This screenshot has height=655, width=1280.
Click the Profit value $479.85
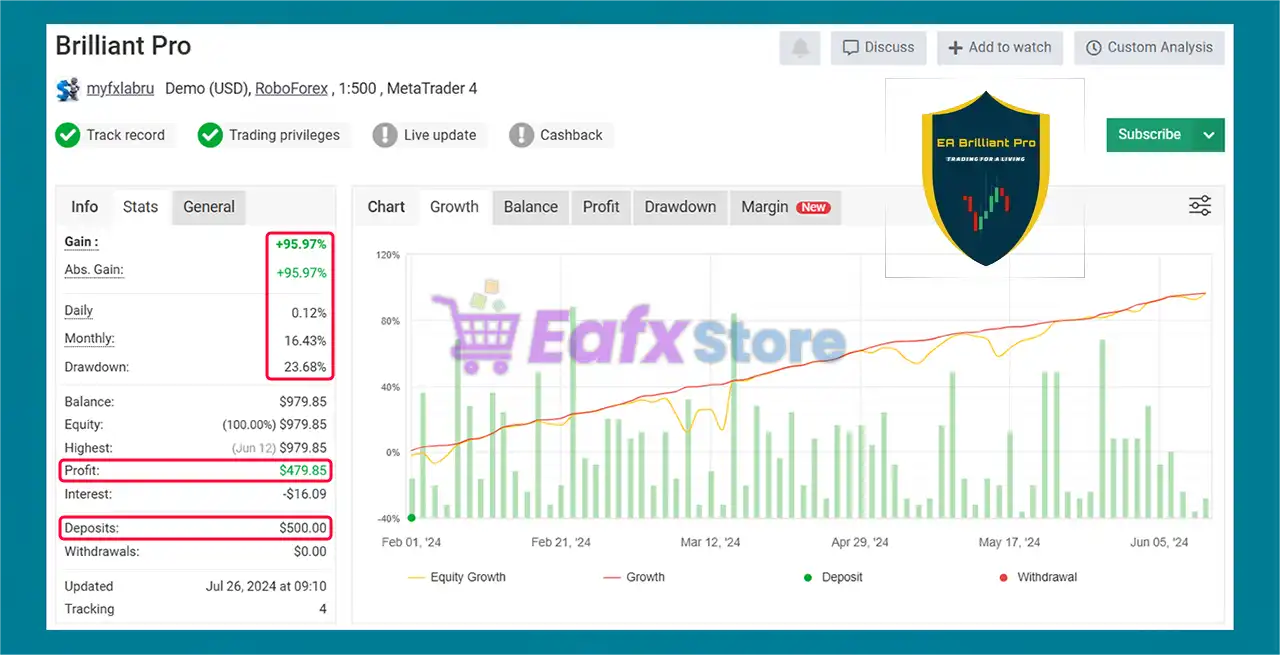point(302,471)
